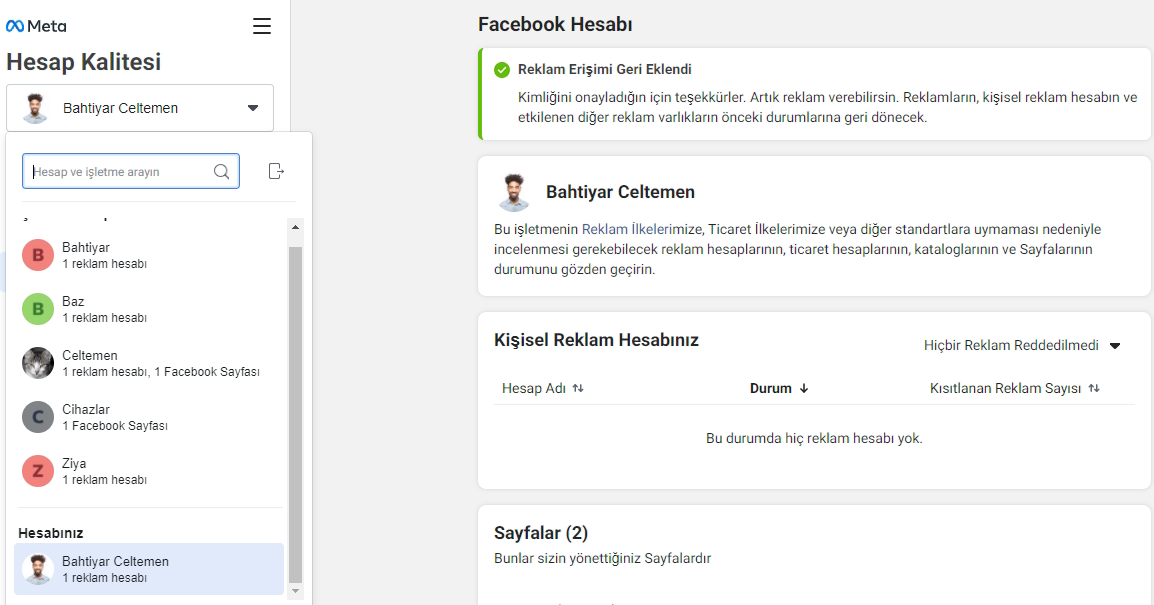Click the log out icon beside search
This screenshot has width=1154, height=605.
pos(277,172)
